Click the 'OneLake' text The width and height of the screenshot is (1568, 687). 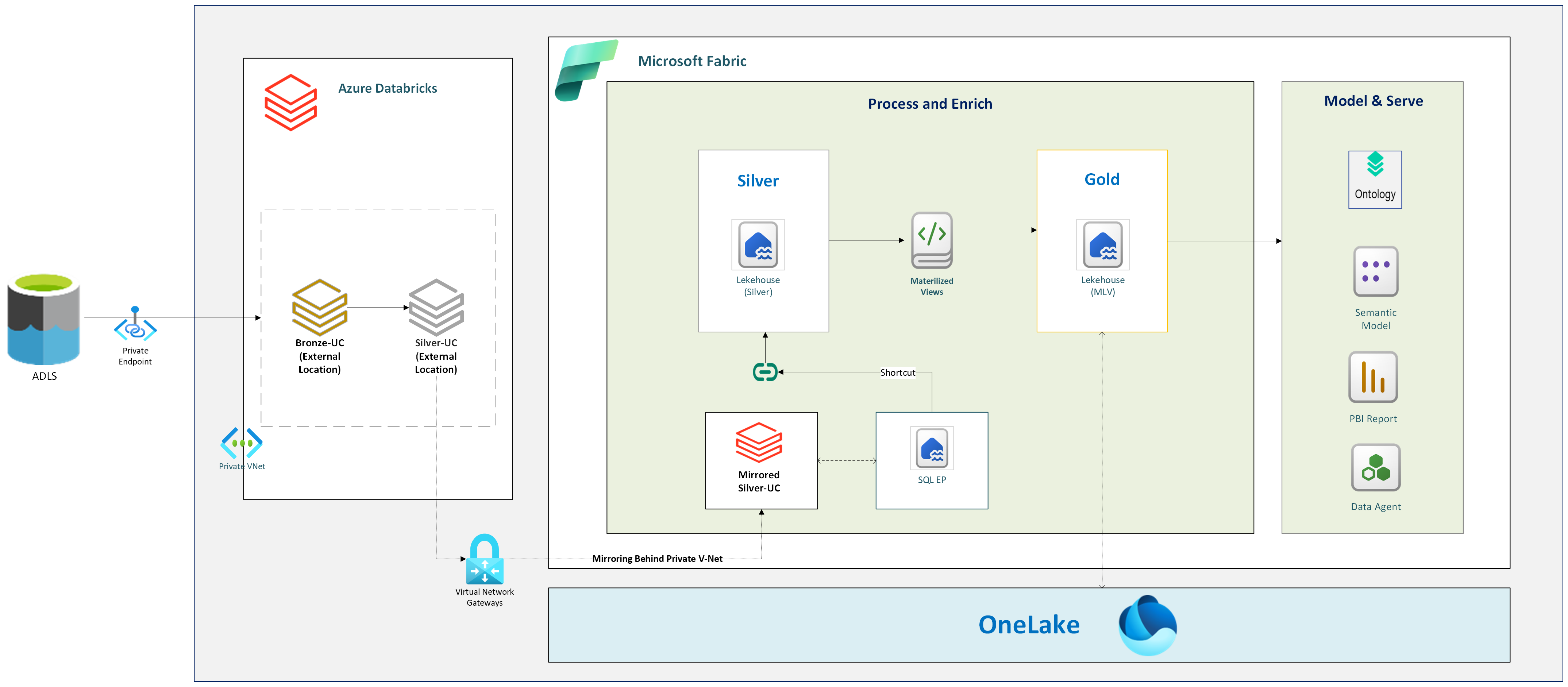coord(1029,625)
